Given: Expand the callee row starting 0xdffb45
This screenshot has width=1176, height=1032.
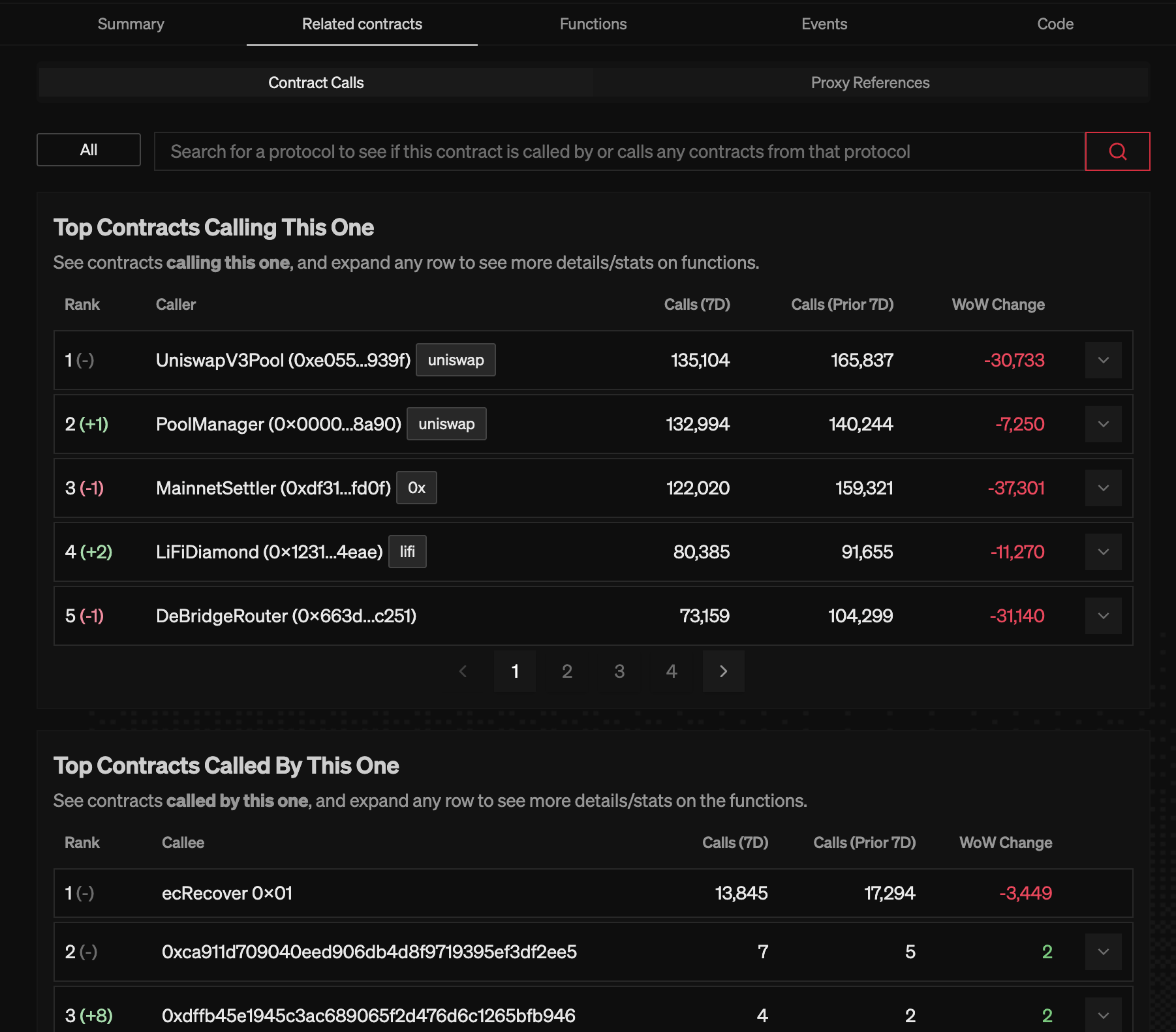Looking at the screenshot, I should (1103, 1015).
